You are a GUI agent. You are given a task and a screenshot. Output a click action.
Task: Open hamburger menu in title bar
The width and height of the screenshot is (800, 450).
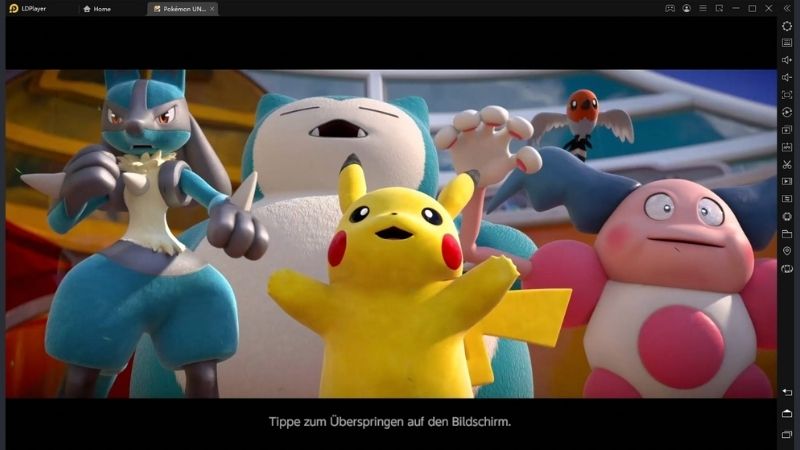(x=703, y=8)
